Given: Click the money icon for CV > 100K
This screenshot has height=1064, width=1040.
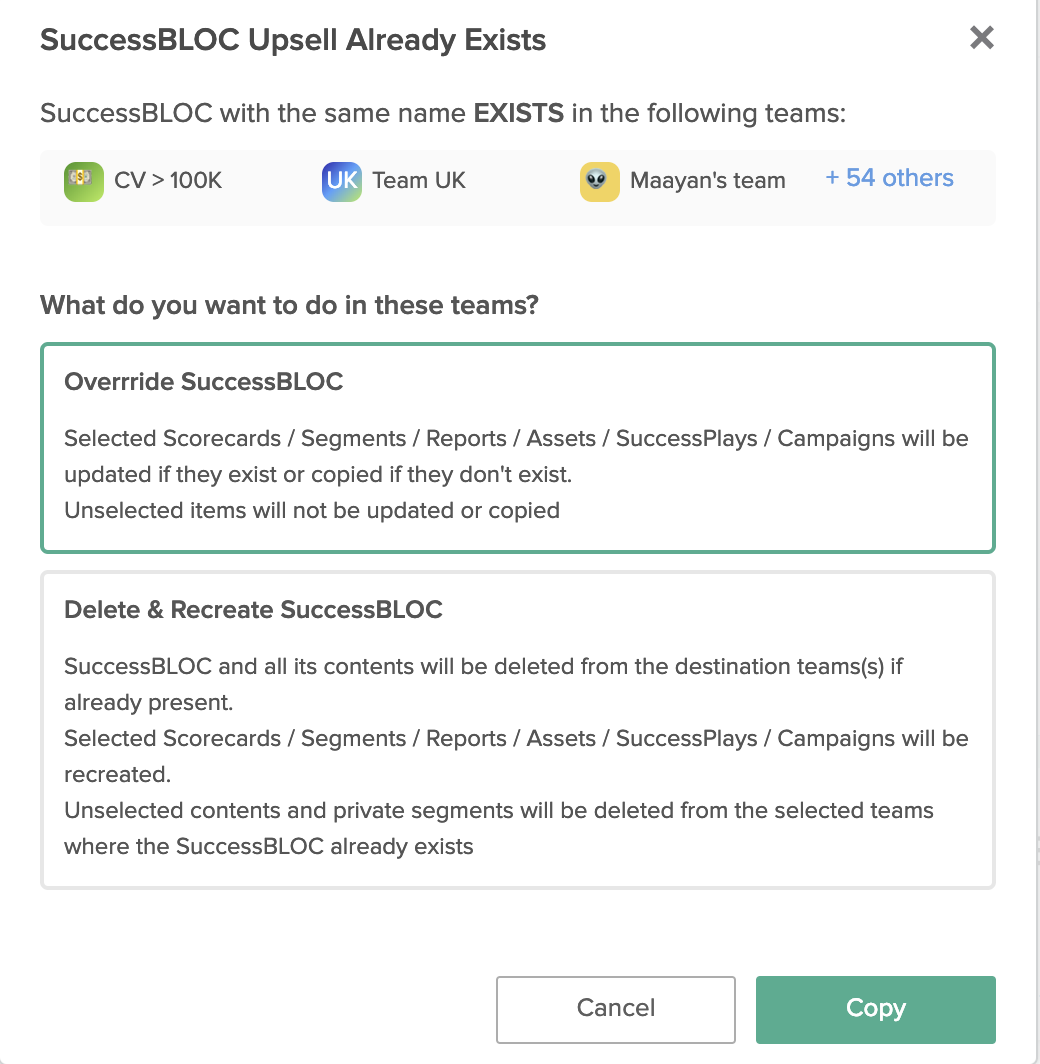Looking at the screenshot, I should 83,181.
